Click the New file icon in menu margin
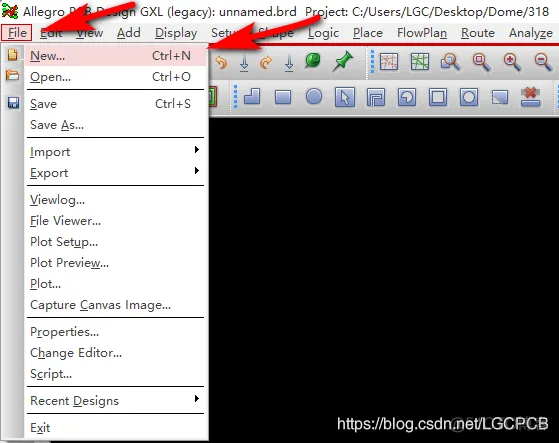The image size is (559, 443). pos(12,55)
